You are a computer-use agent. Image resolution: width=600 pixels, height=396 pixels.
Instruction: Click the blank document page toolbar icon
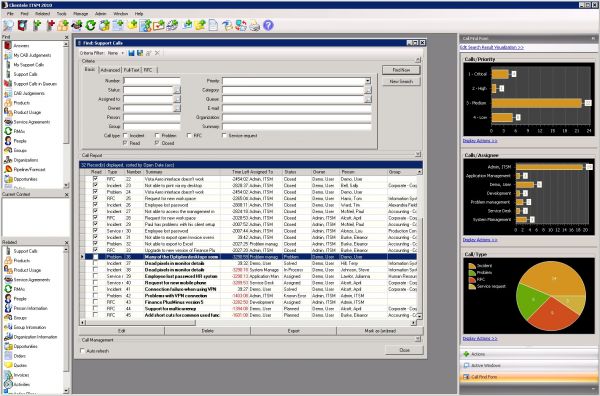214,26
